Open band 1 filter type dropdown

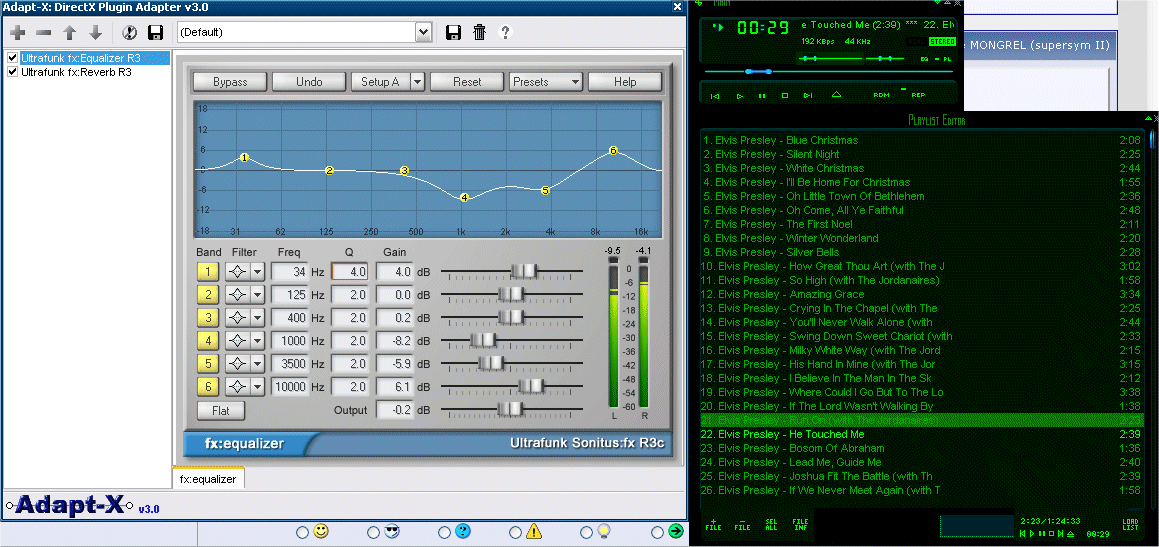tap(256, 272)
